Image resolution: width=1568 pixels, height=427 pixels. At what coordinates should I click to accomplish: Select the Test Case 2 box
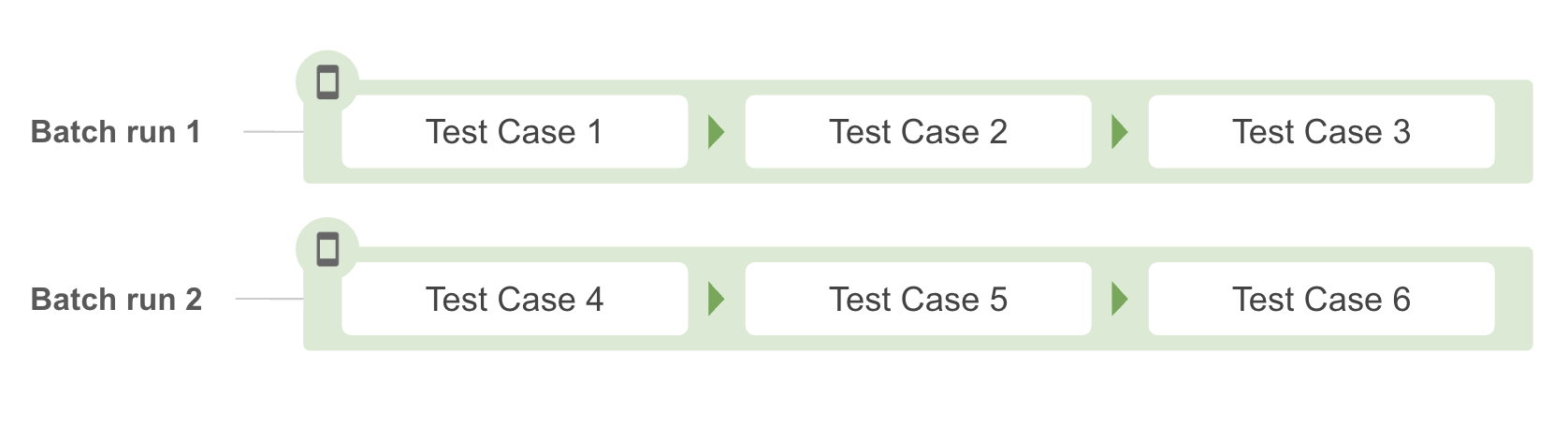pyautogui.click(x=918, y=132)
